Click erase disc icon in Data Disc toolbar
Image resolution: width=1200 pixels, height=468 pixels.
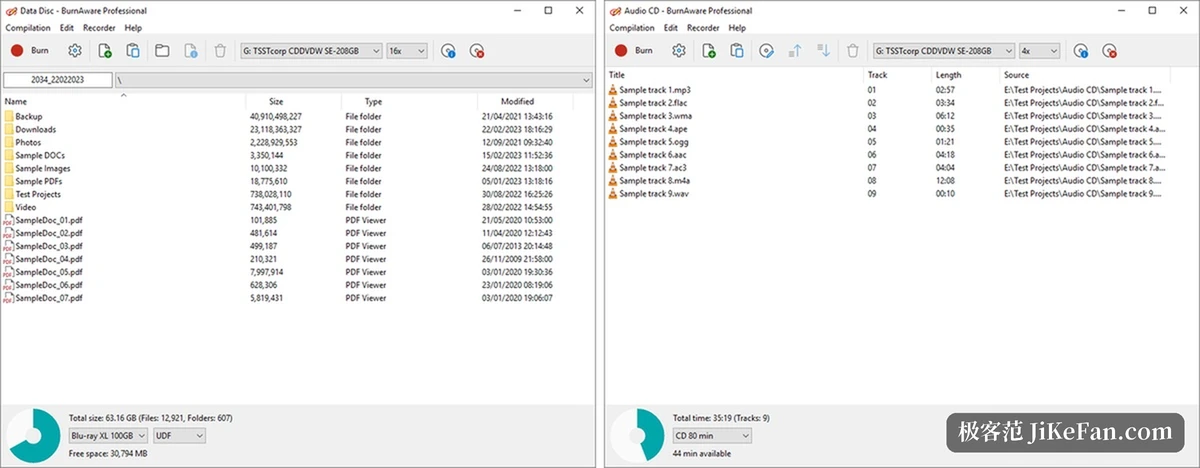[x=477, y=50]
